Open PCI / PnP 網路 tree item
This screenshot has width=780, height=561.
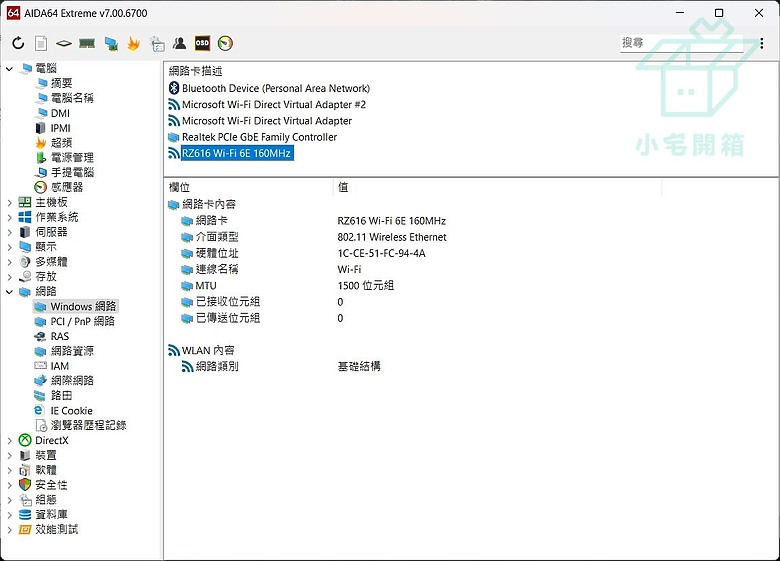(83, 321)
